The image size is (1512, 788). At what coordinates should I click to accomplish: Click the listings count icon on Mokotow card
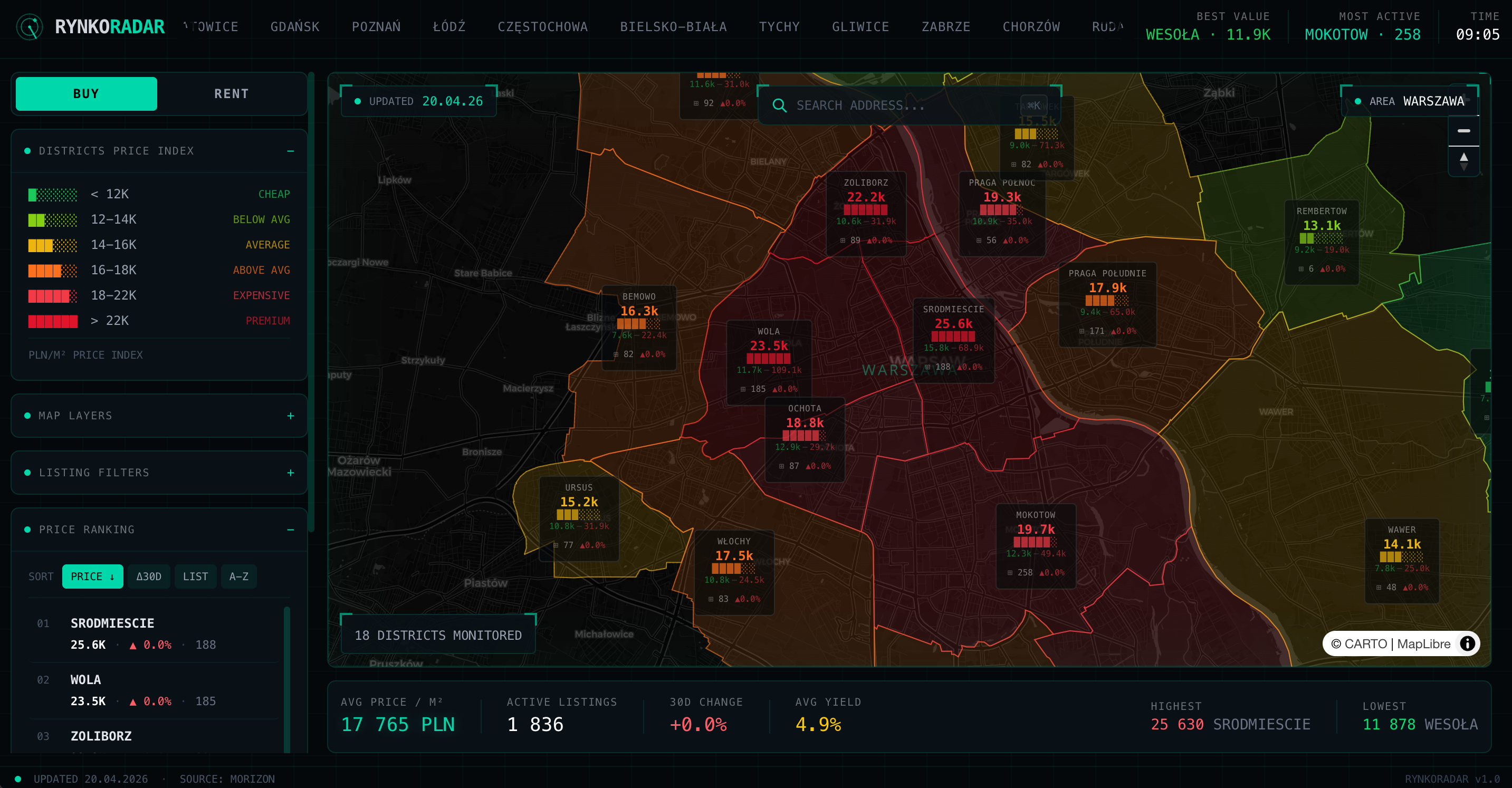coord(1010,573)
